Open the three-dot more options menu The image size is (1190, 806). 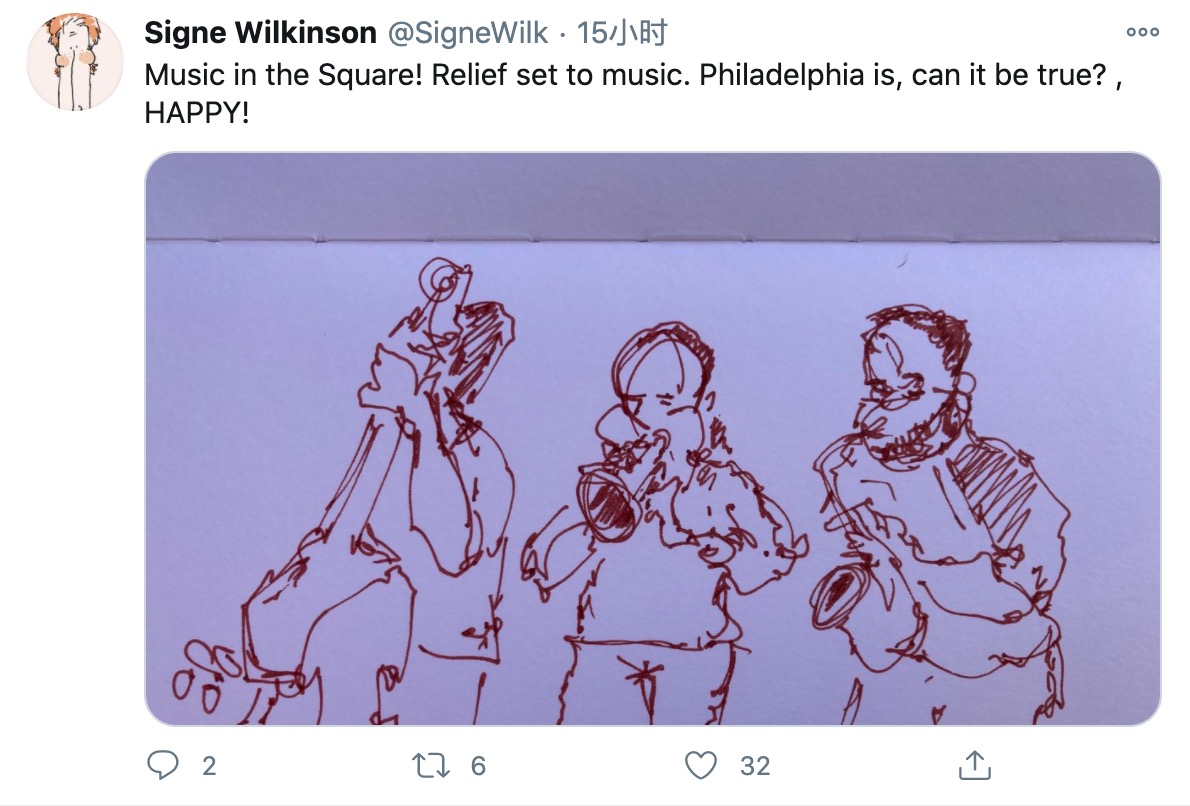(x=1142, y=32)
